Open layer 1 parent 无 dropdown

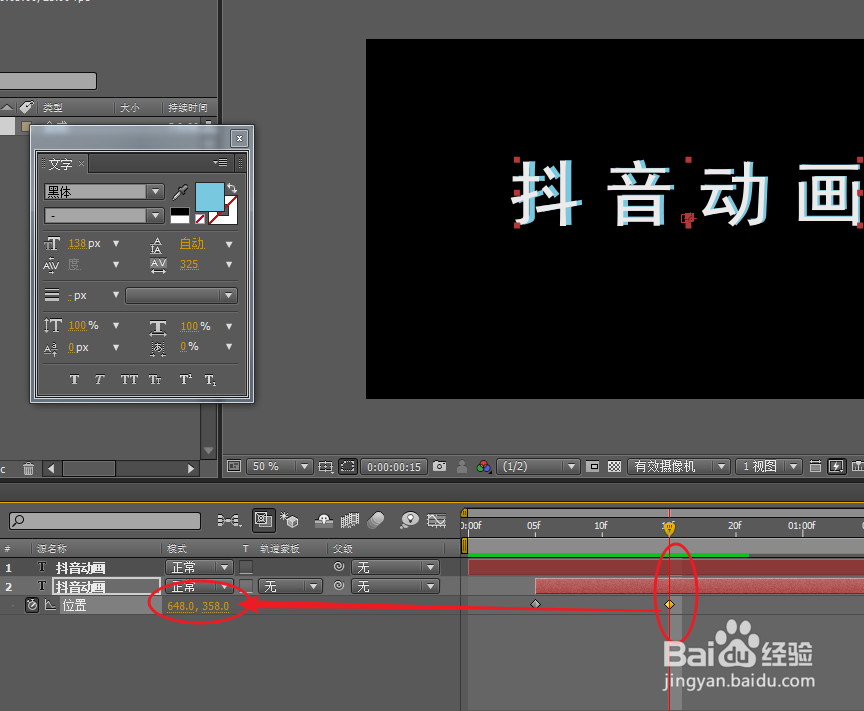click(x=395, y=567)
